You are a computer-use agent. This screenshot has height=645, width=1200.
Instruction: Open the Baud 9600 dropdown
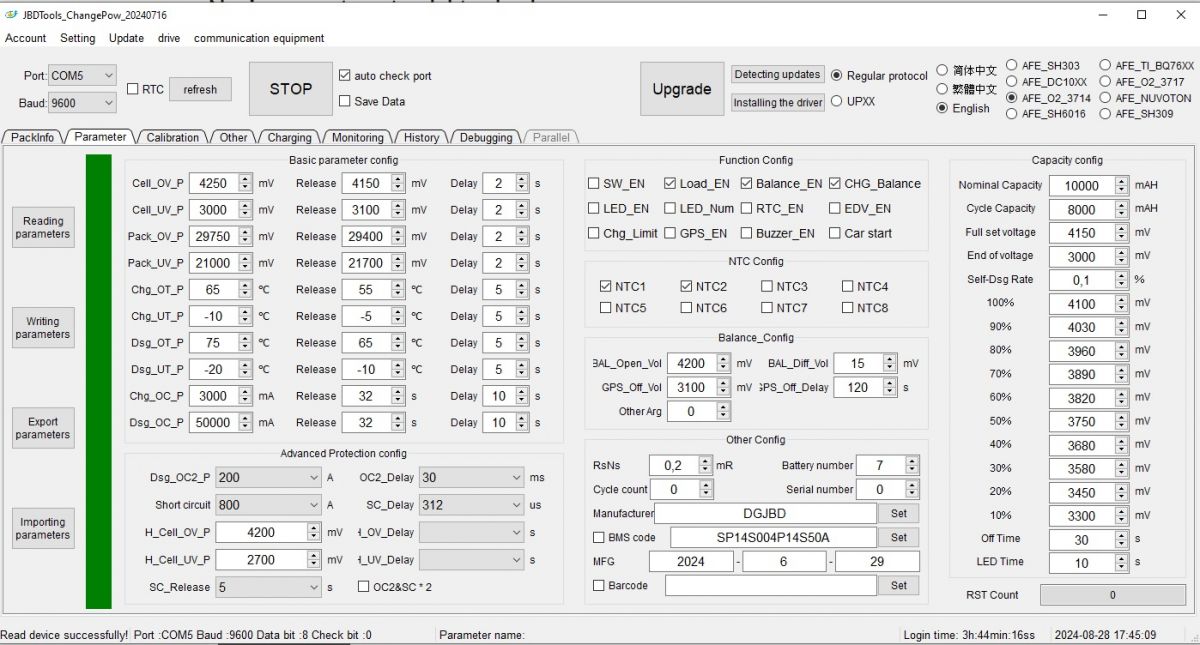[x=83, y=102]
